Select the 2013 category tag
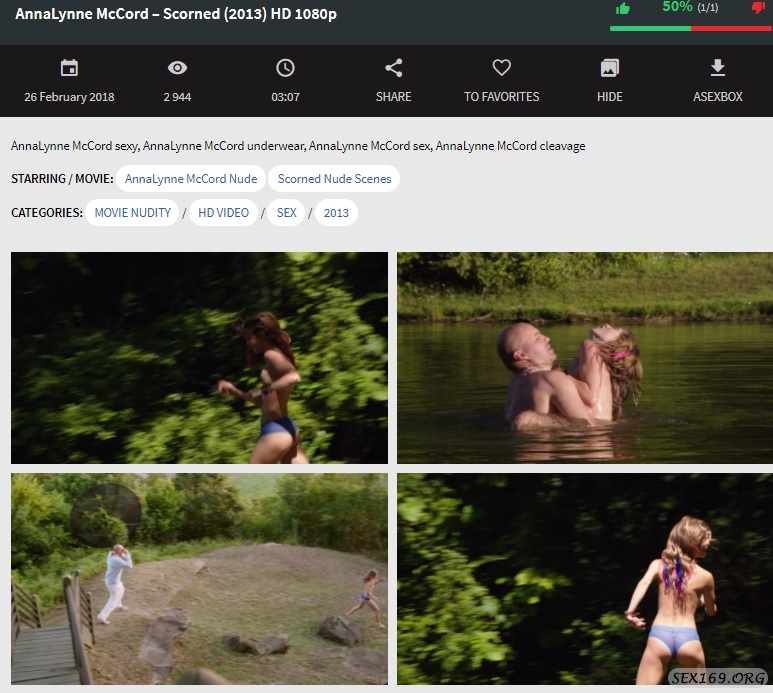 coord(336,213)
